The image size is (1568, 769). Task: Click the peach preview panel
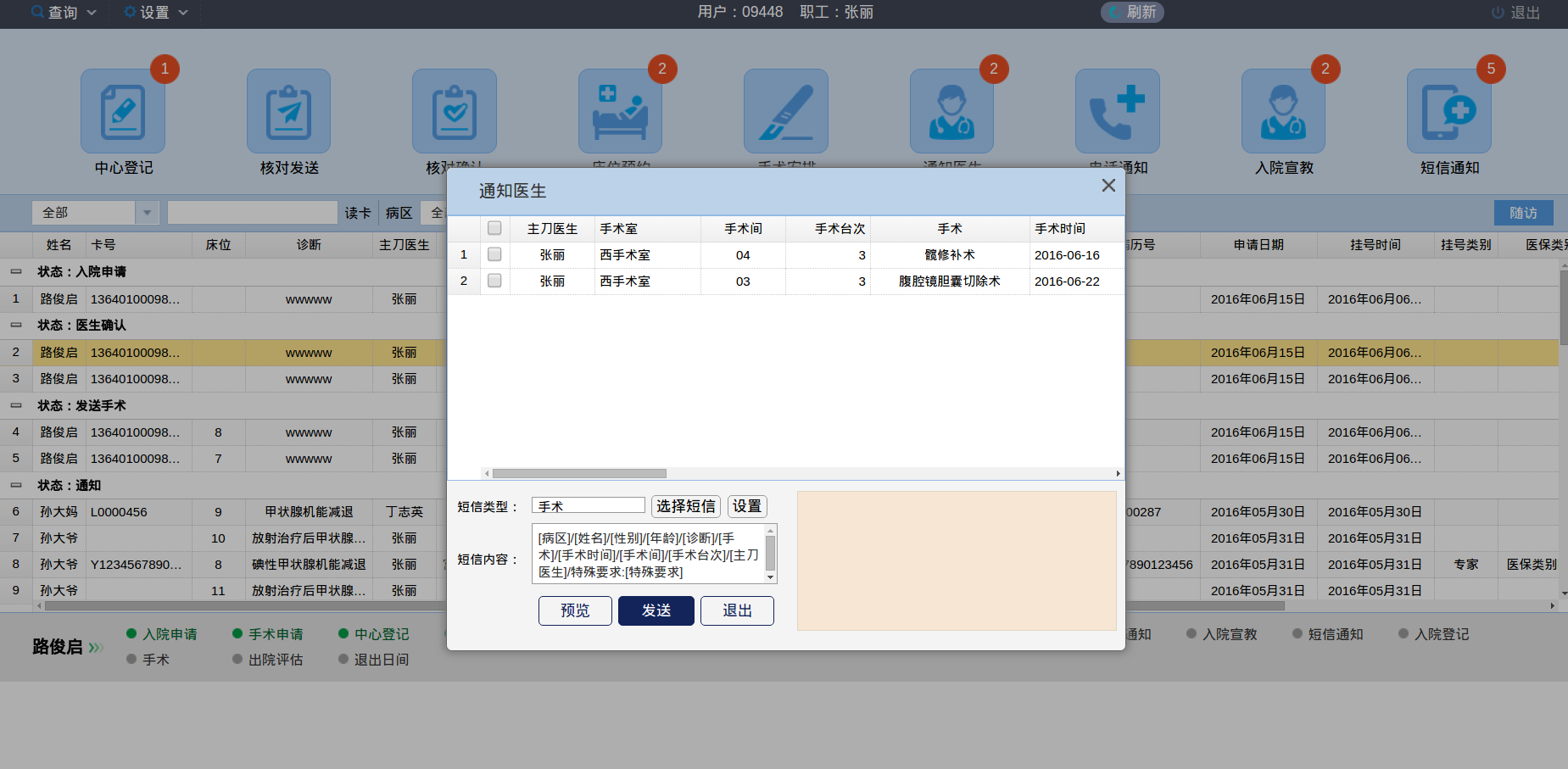tap(957, 560)
